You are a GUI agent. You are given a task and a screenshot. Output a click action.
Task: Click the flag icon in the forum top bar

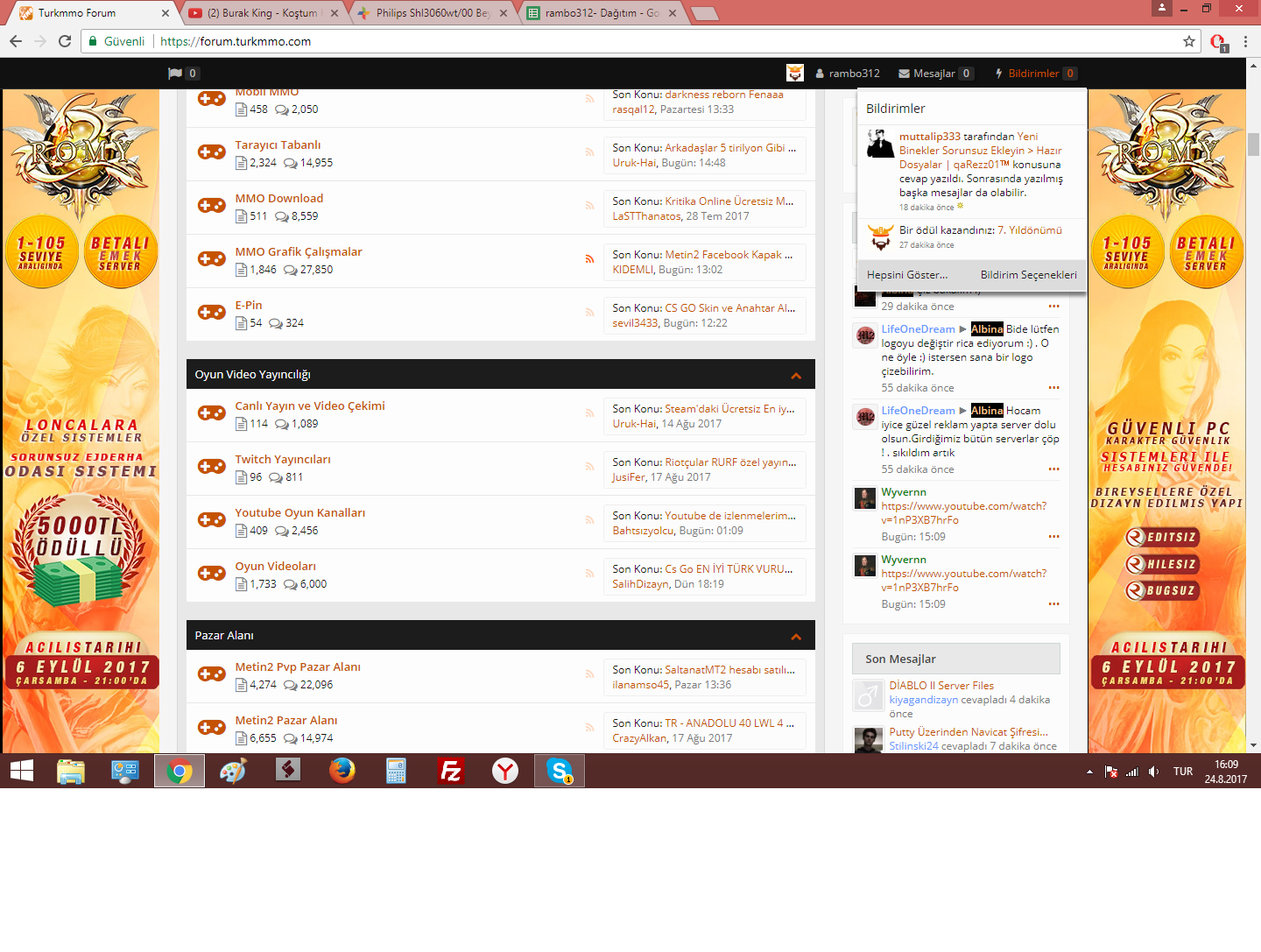pyautogui.click(x=175, y=74)
